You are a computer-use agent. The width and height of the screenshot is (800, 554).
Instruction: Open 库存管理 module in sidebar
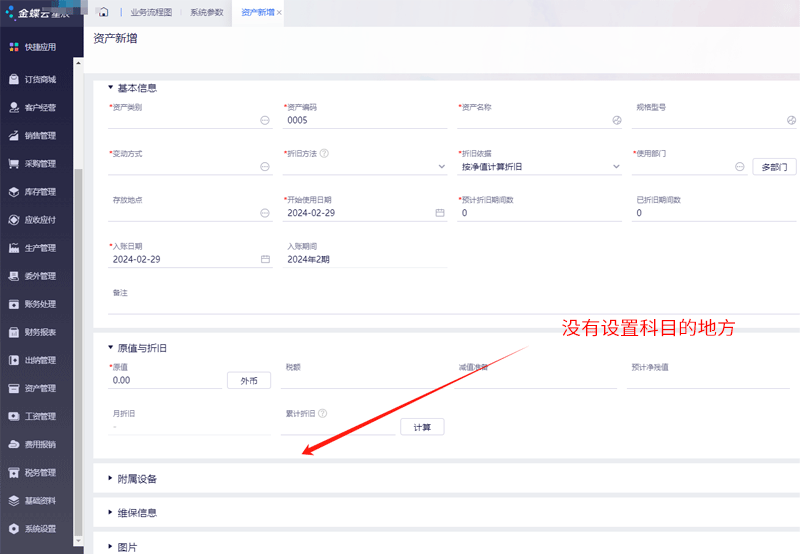click(33, 192)
